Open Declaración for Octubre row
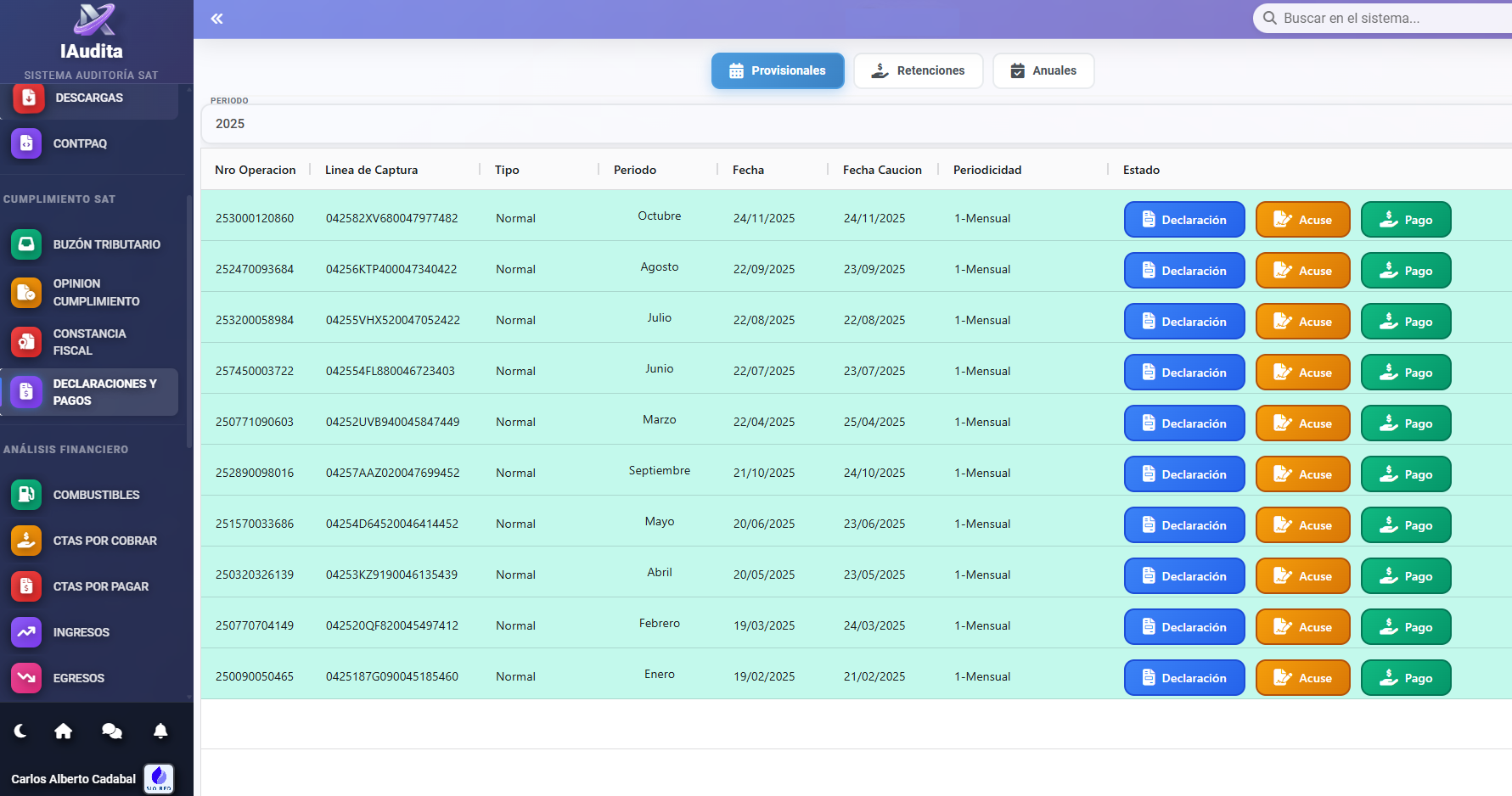 pyautogui.click(x=1184, y=220)
